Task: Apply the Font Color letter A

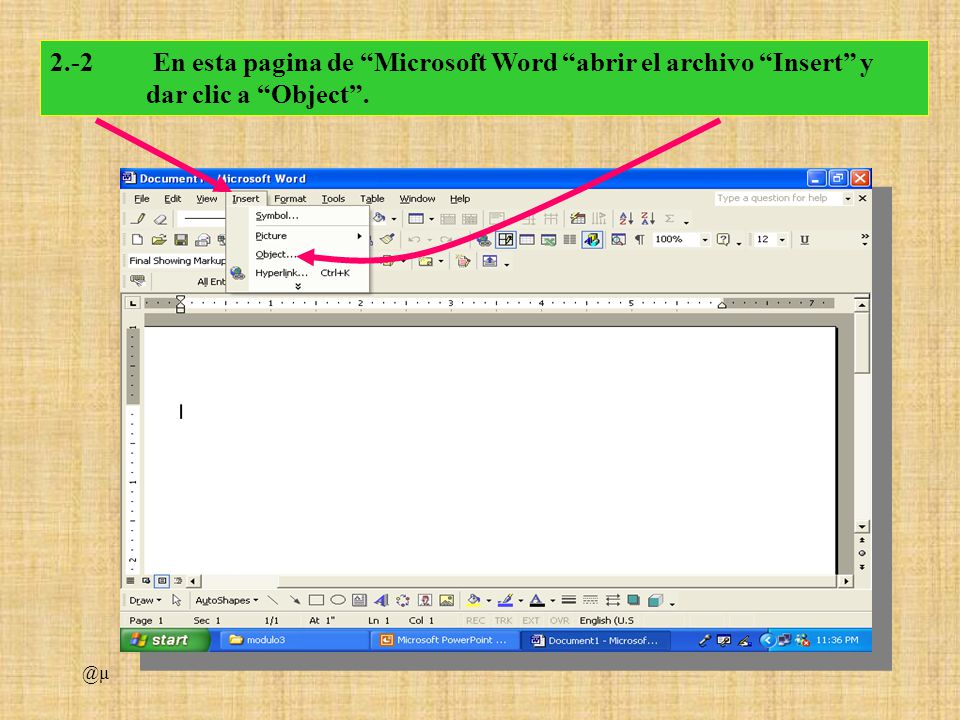Action: [537, 601]
